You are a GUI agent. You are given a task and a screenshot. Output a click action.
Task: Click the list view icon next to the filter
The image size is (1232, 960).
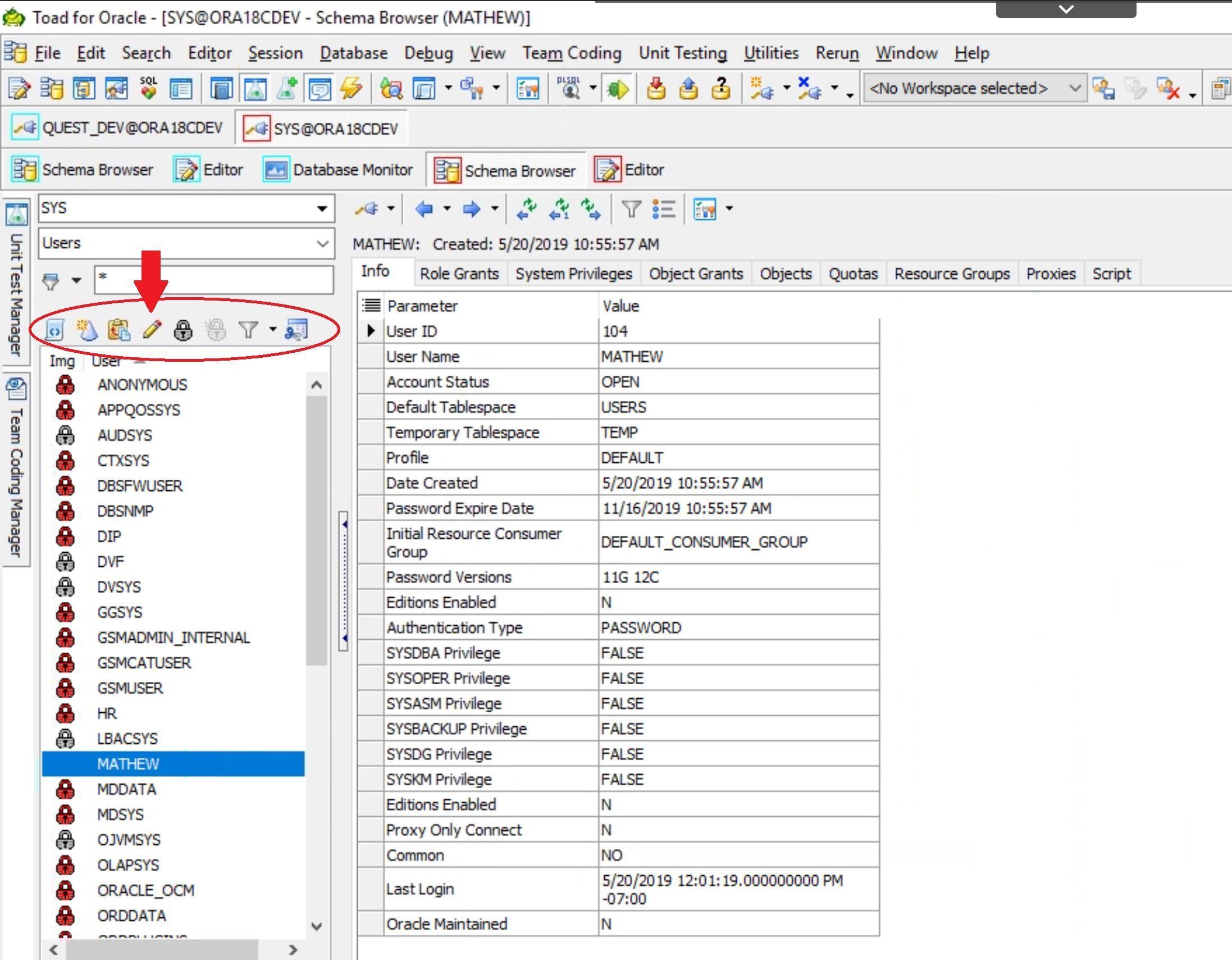[x=664, y=210]
